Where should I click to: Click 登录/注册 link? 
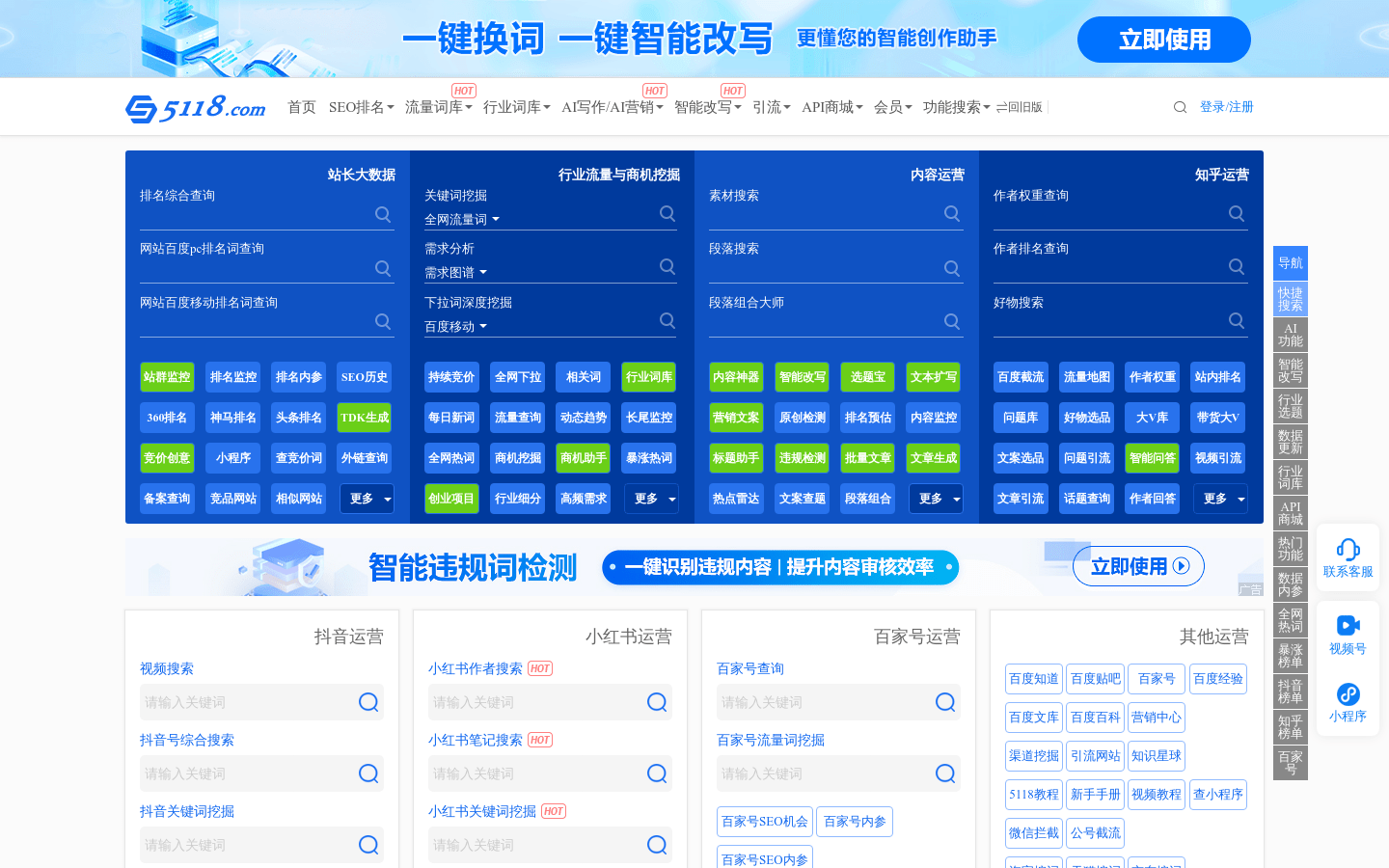coord(1226,107)
